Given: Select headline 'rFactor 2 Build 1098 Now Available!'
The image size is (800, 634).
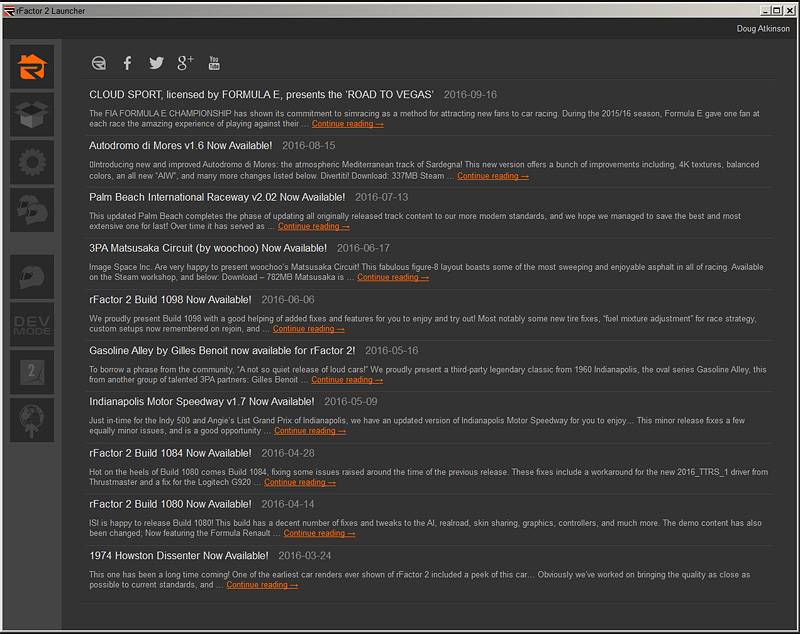Looking at the screenshot, I should tap(170, 299).
